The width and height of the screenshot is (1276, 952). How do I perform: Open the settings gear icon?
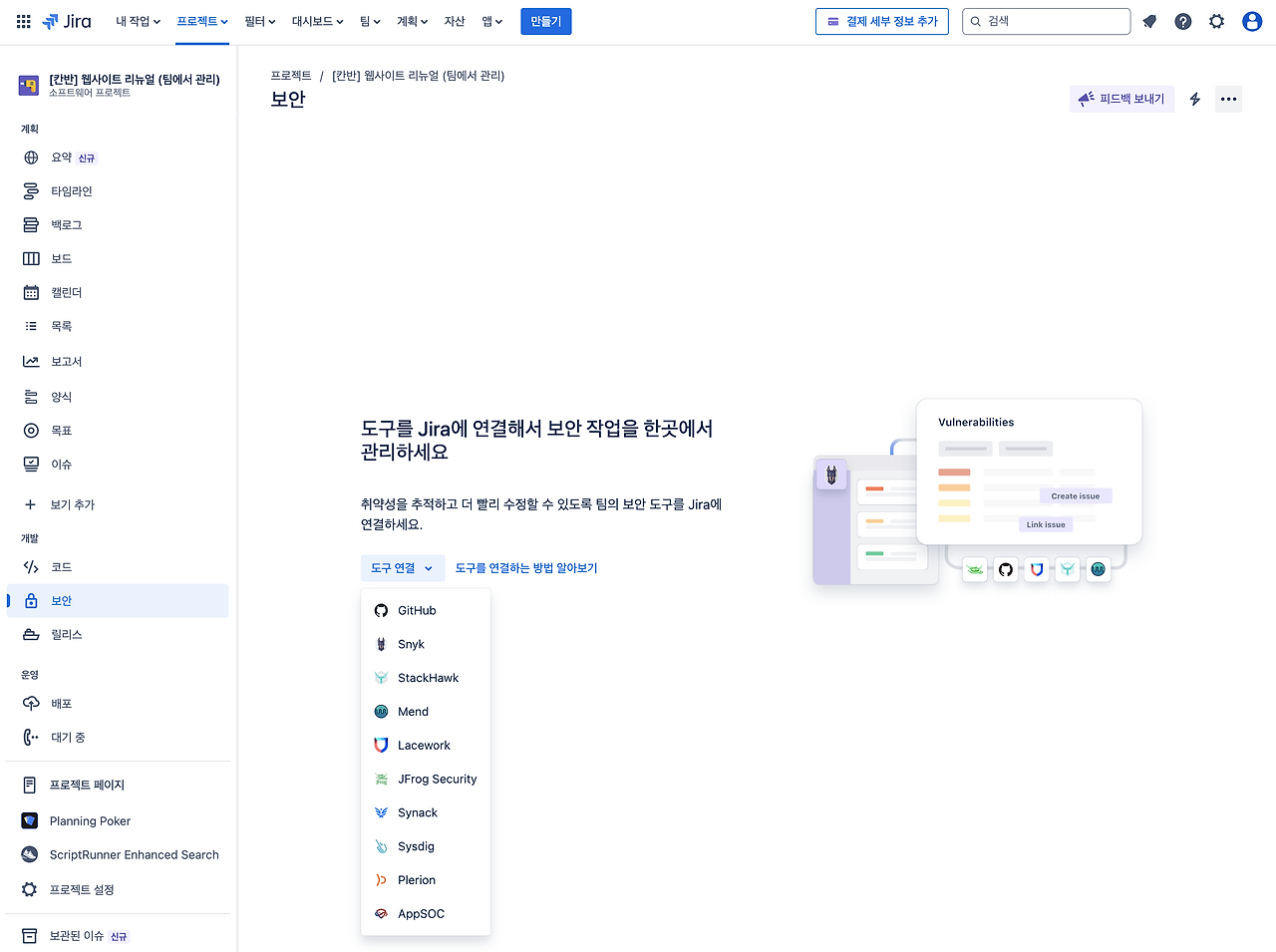click(x=1217, y=21)
